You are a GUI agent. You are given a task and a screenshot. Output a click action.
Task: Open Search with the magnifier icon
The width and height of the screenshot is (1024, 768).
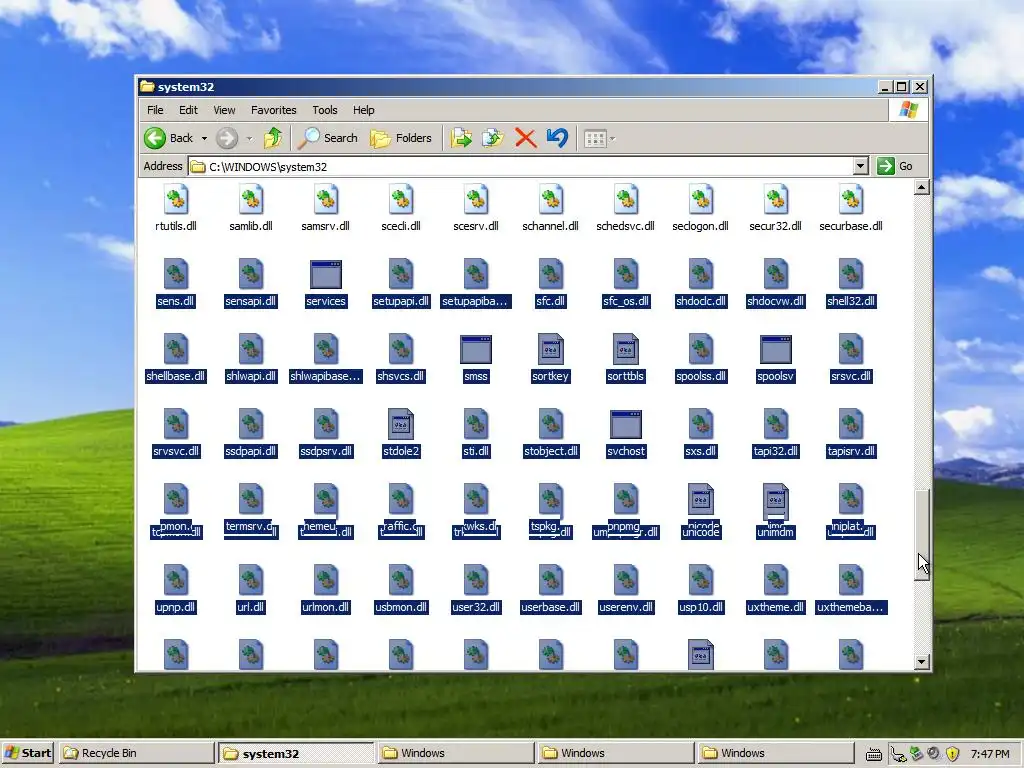tap(310, 138)
